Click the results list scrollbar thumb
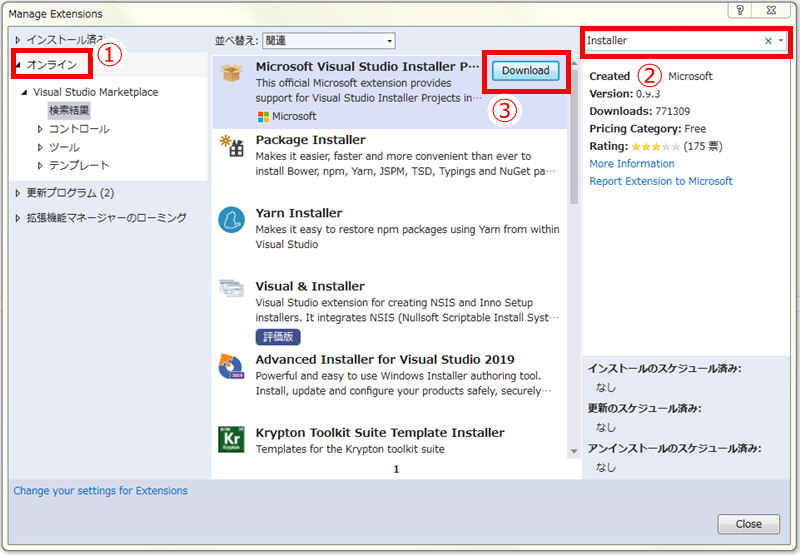This screenshot has height=555, width=800. pos(574,137)
